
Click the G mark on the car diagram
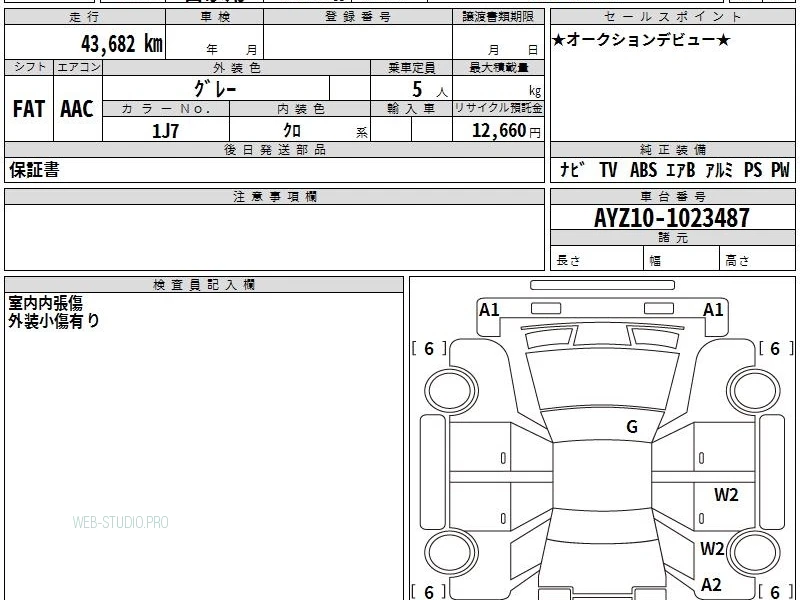click(632, 427)
